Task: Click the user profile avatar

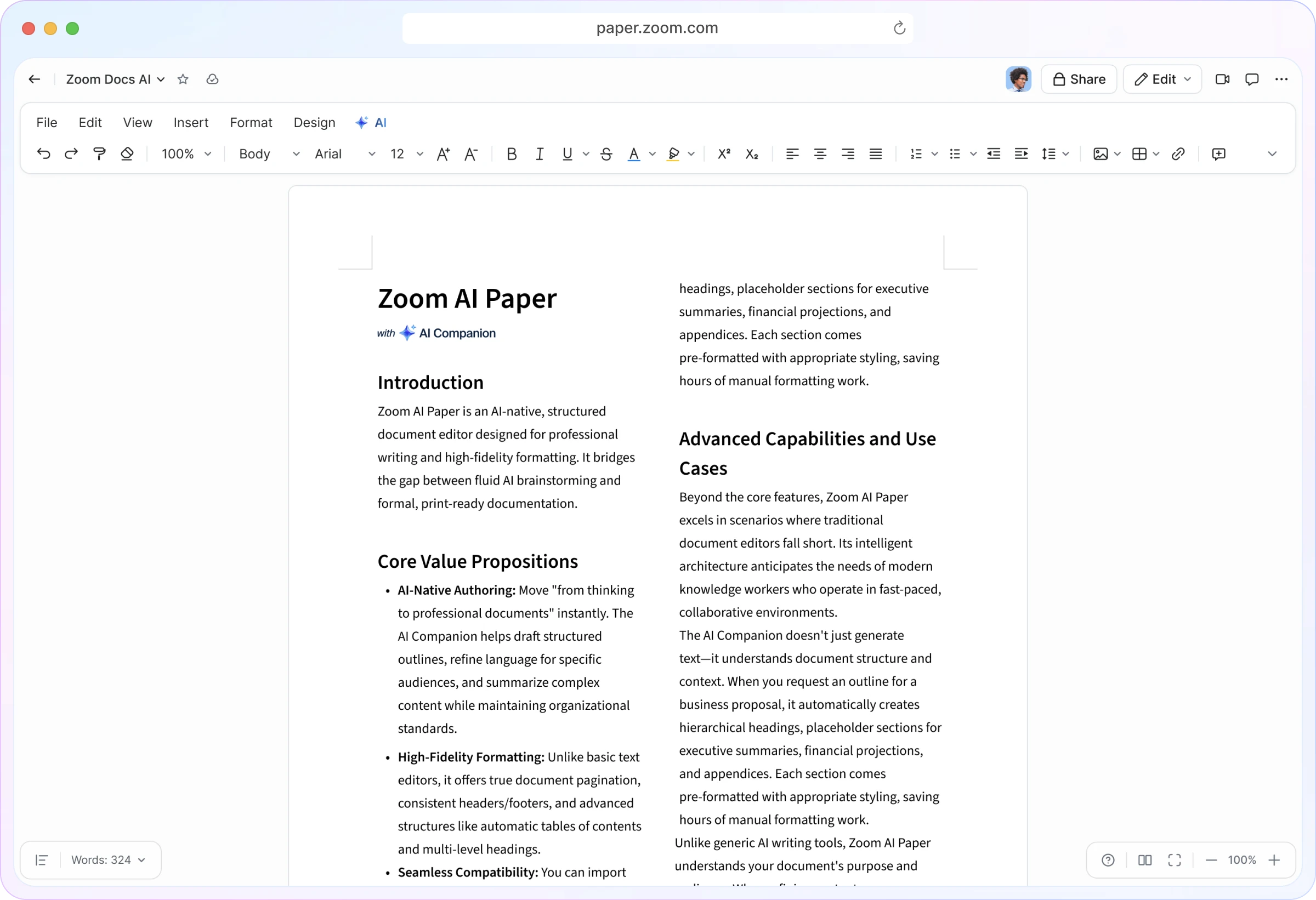Action: coord(1019,79)
